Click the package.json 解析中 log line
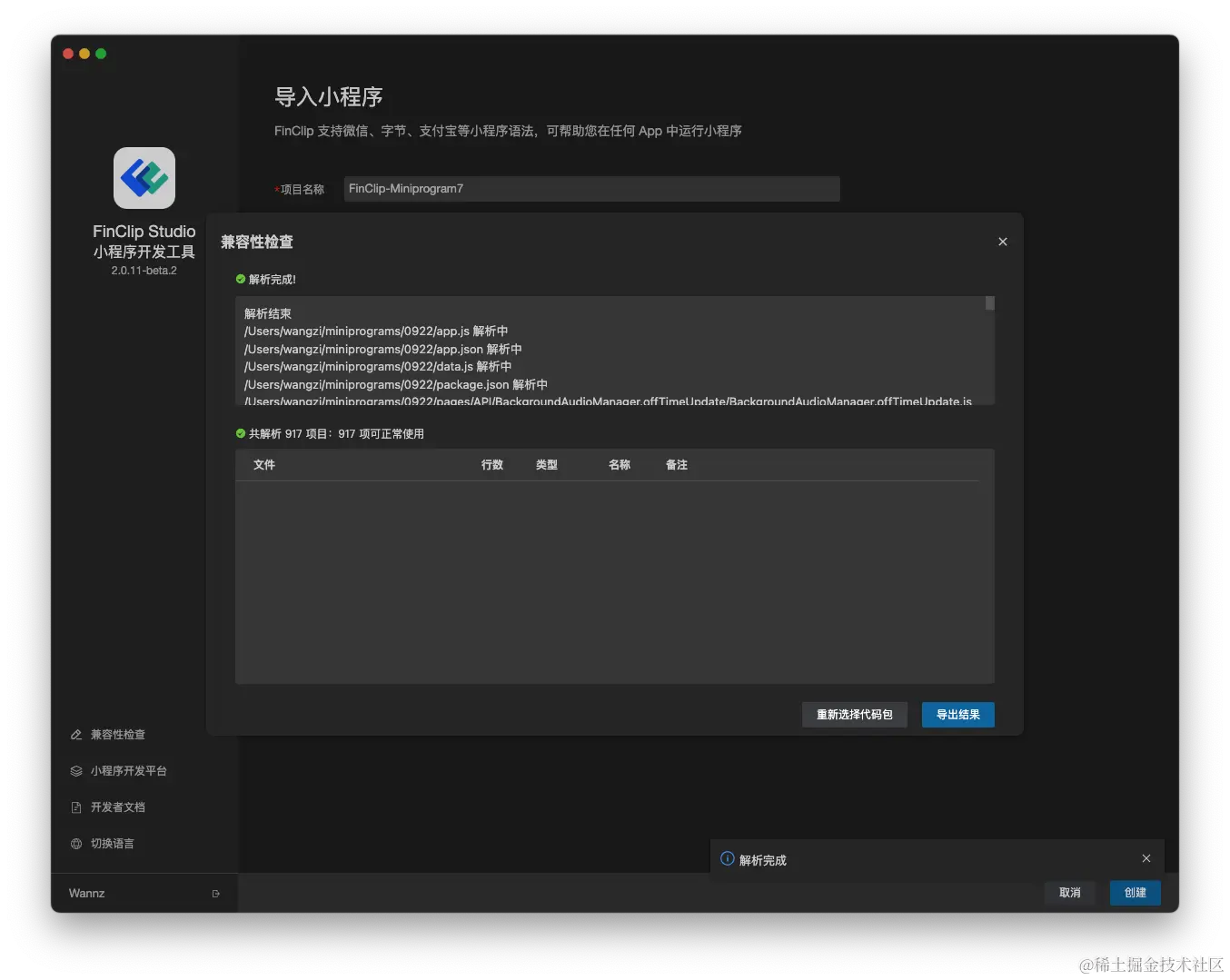1230x980 pixels. [396, 385]
